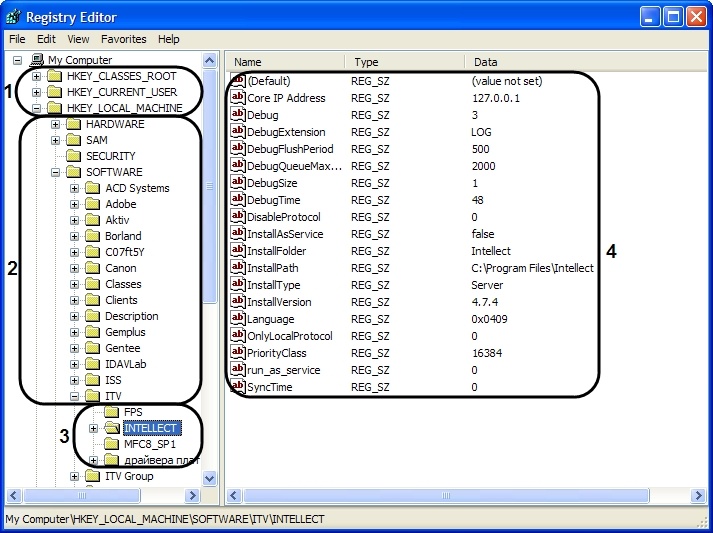Click the string icon next to SyncTime
Viewport: 713px width, 533px height.
[x=237, y=387]
